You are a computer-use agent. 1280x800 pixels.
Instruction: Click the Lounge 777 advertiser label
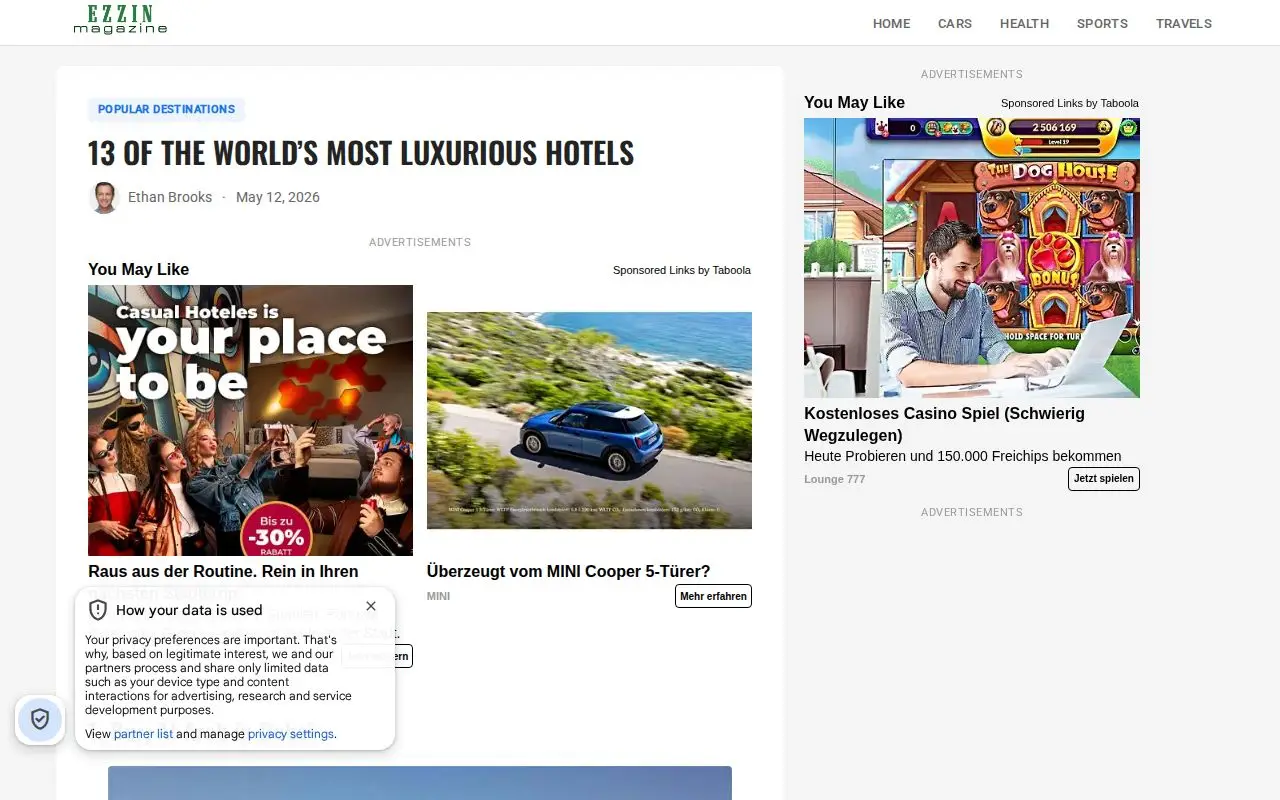pos(834,479)
